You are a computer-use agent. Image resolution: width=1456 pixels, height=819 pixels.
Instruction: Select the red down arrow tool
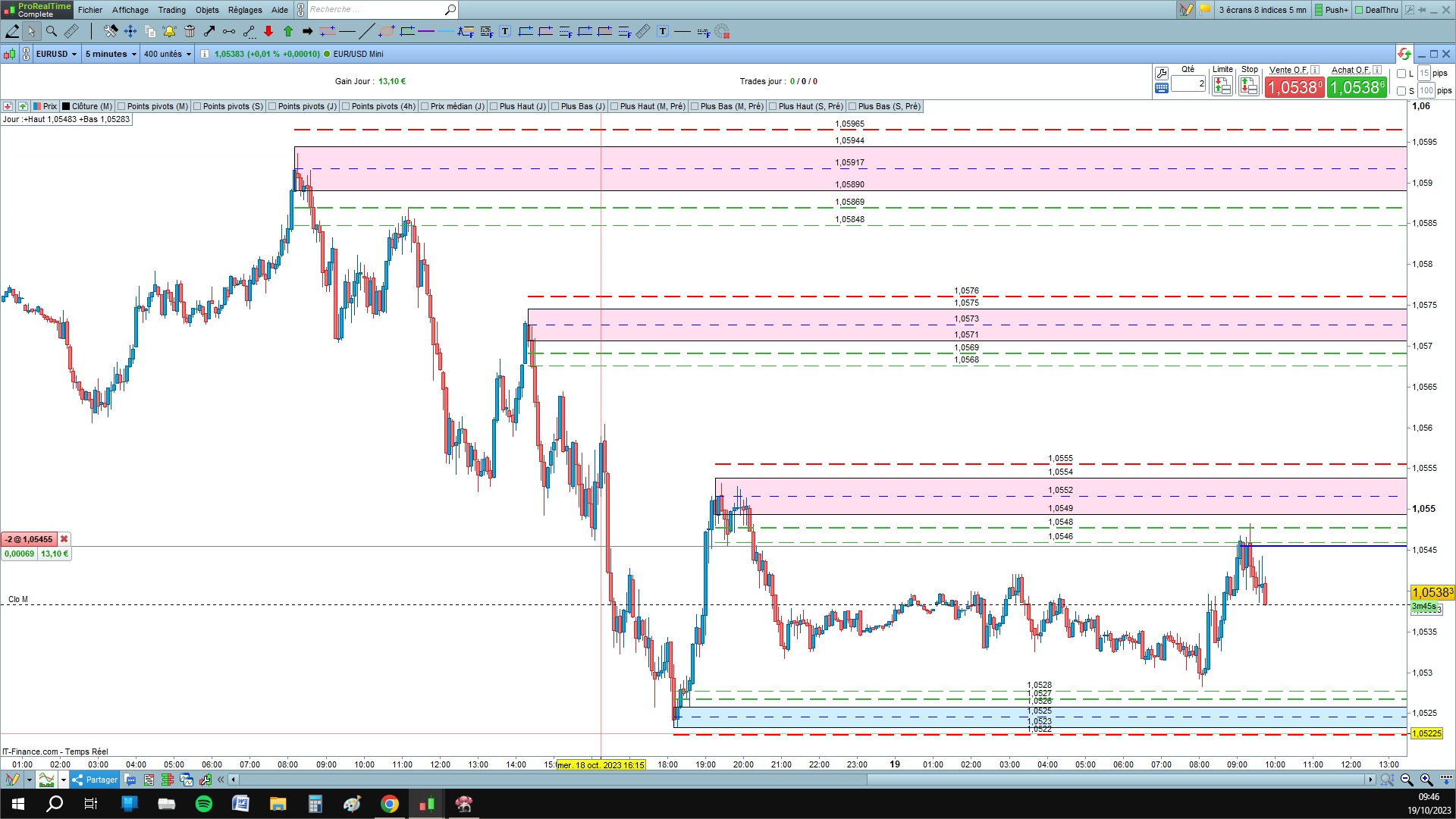[x=268, y=31]
